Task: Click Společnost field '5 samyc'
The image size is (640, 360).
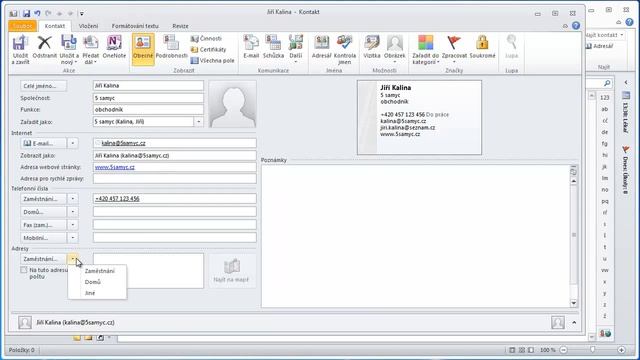Action: click(148, 98)
